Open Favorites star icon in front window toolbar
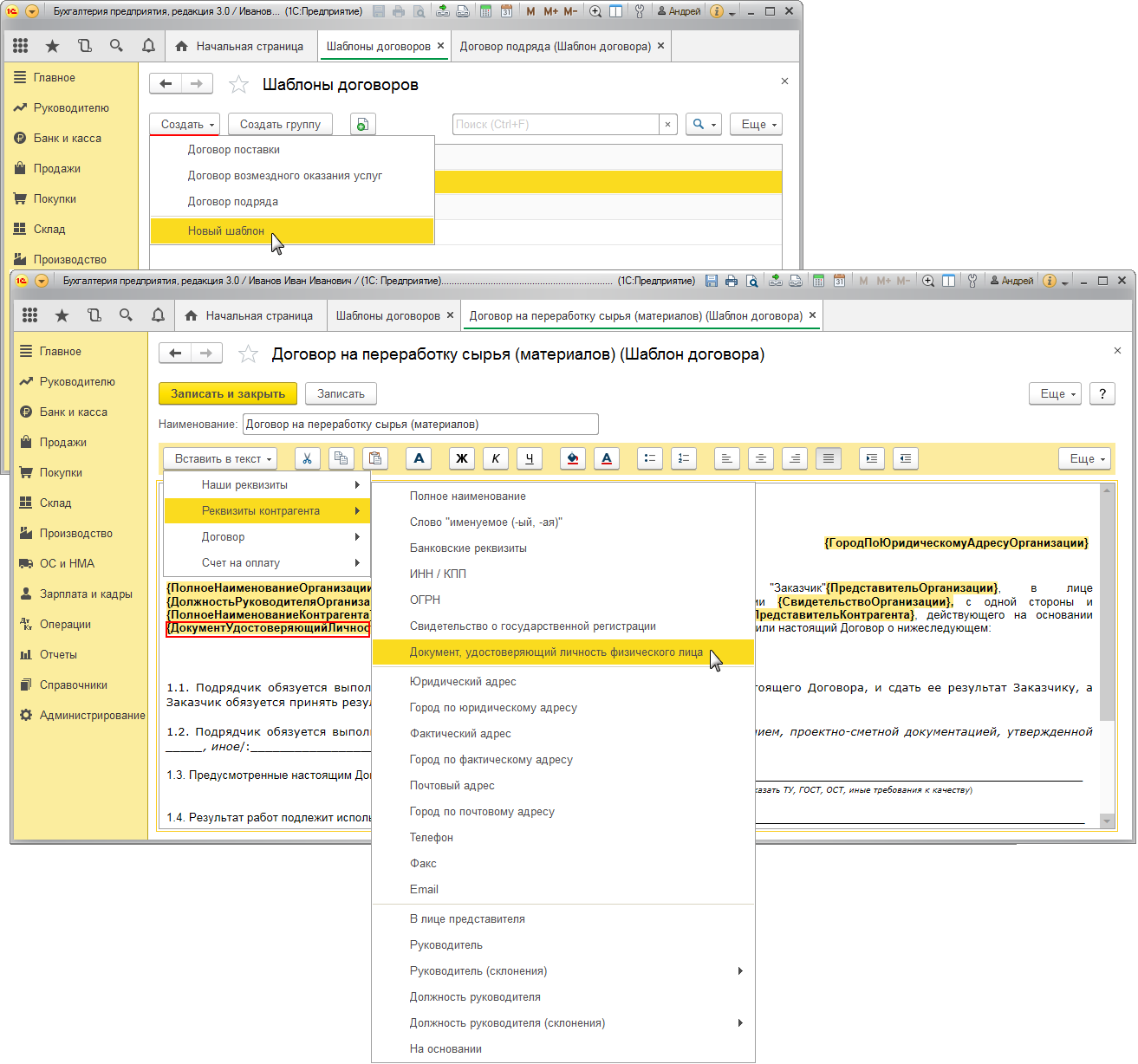Screen dimensions: 1138x1064 [62, 315]
